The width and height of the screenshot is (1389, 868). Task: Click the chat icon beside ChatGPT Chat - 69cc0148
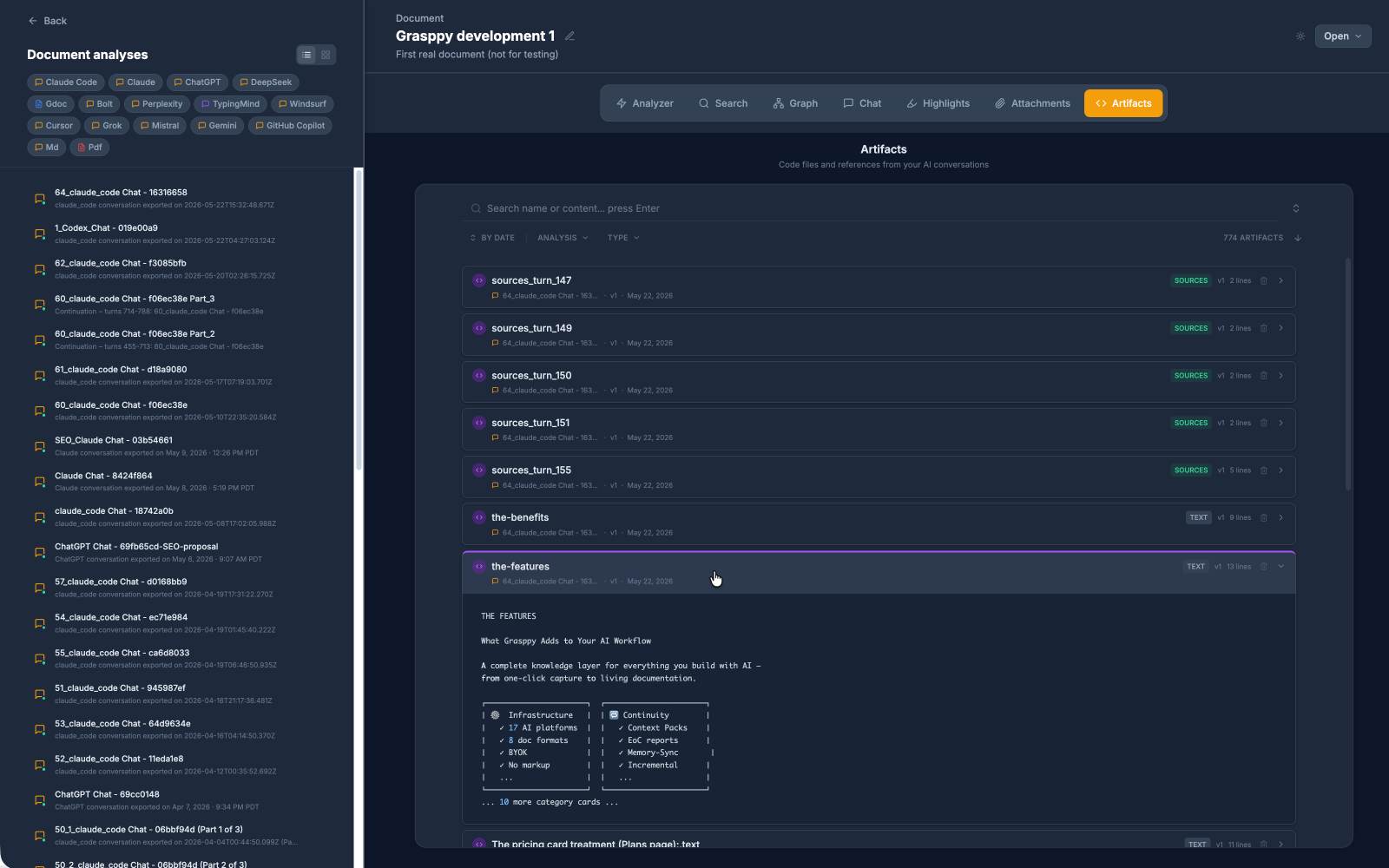click(x=40, y=800)
